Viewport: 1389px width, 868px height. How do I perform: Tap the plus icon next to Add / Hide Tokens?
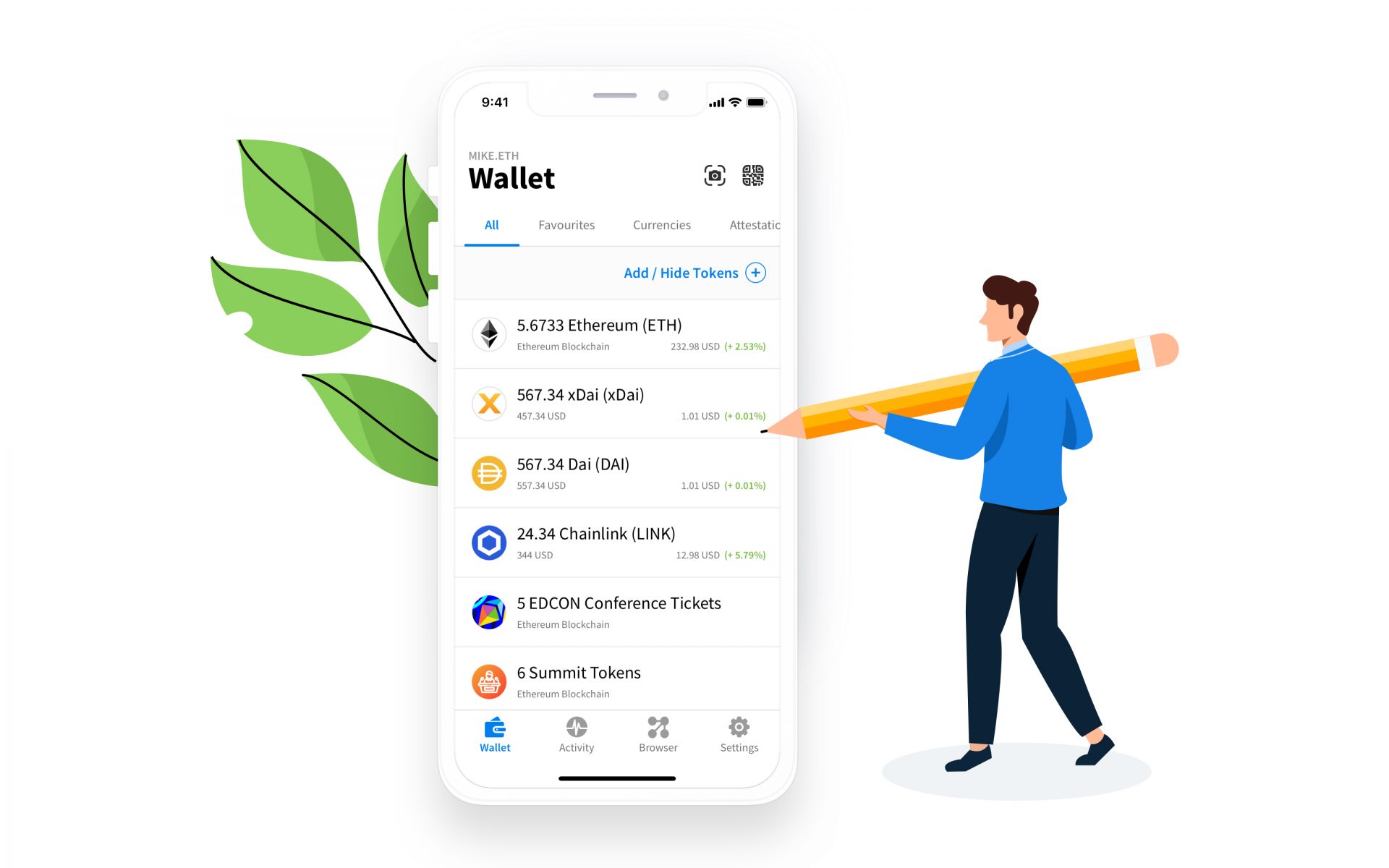point(756,273)
